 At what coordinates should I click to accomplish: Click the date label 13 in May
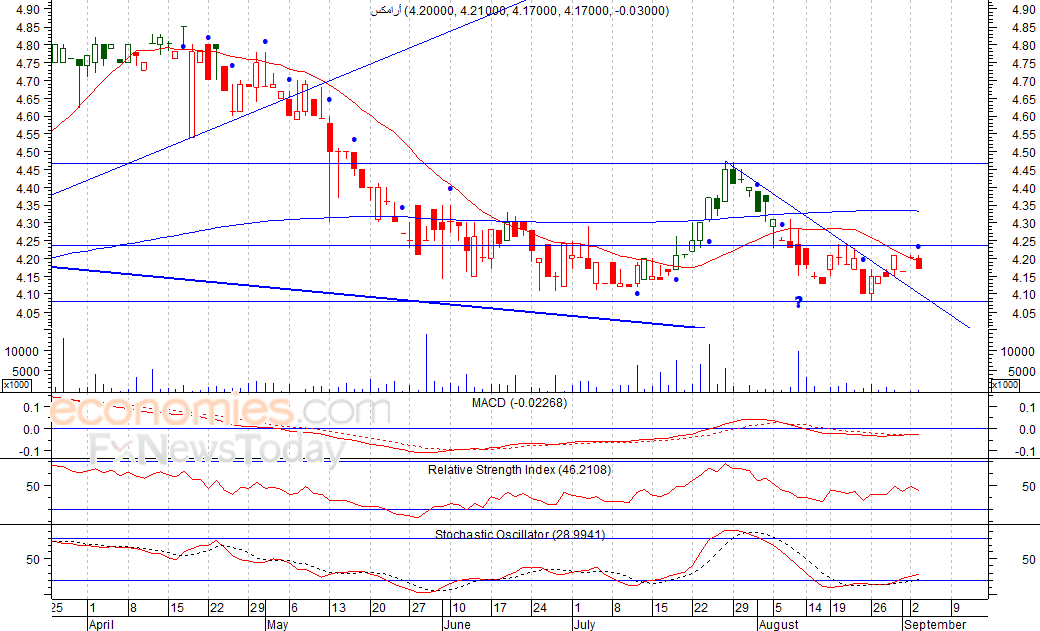(x=338, y=608)
